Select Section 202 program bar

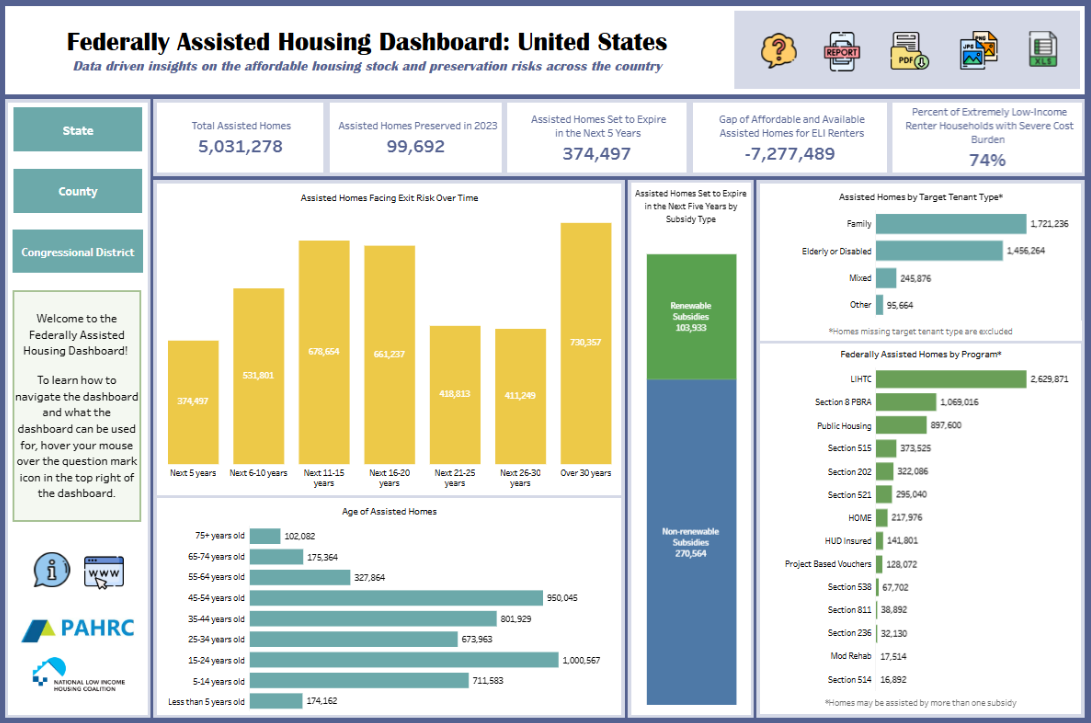tap(884, 471)
